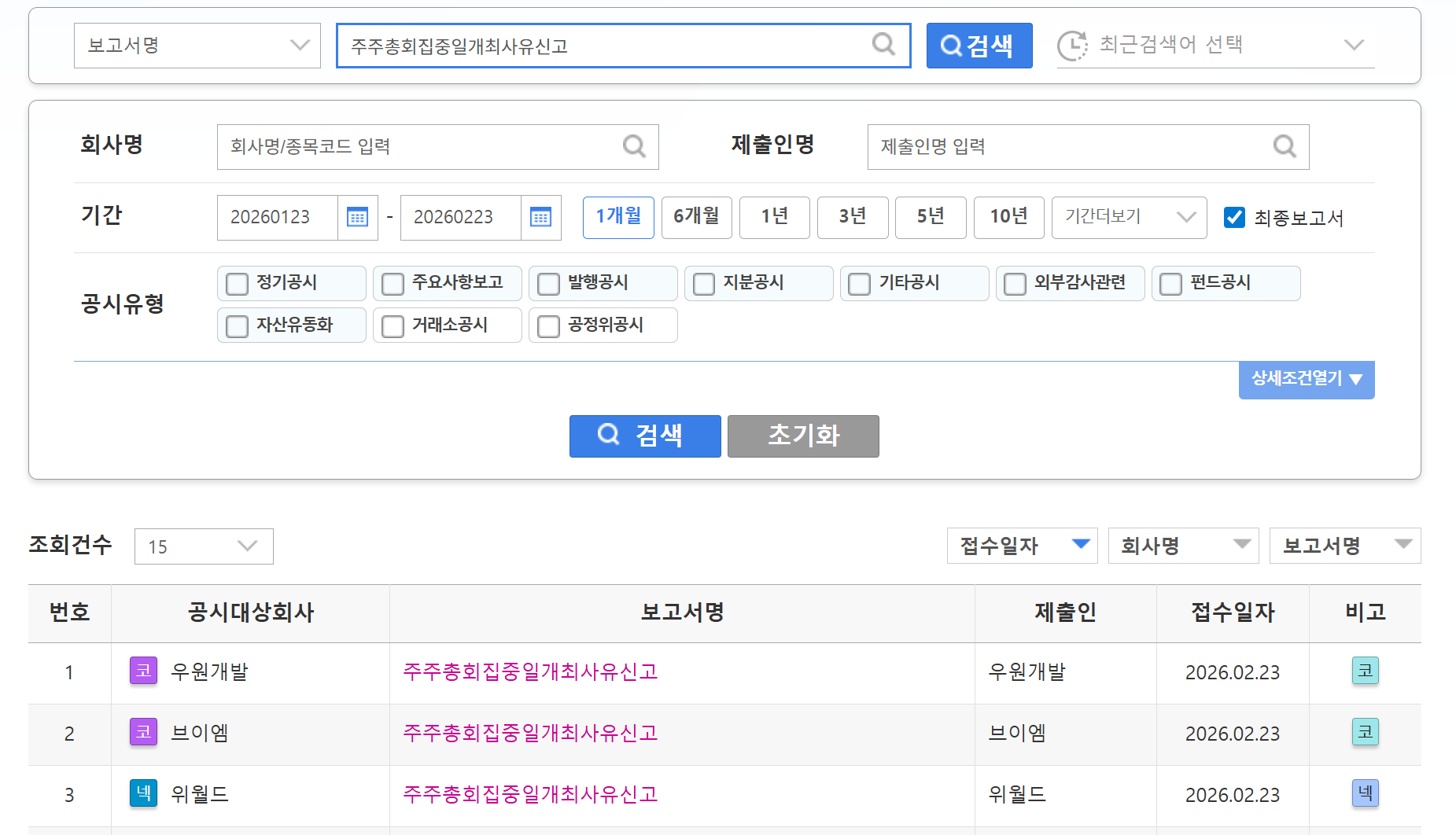Open 우원개발's 주주총회집중일개최사유신고 report link
Image resolution: width=1456 pixels, height=835 pixels.
pos(530,671)
